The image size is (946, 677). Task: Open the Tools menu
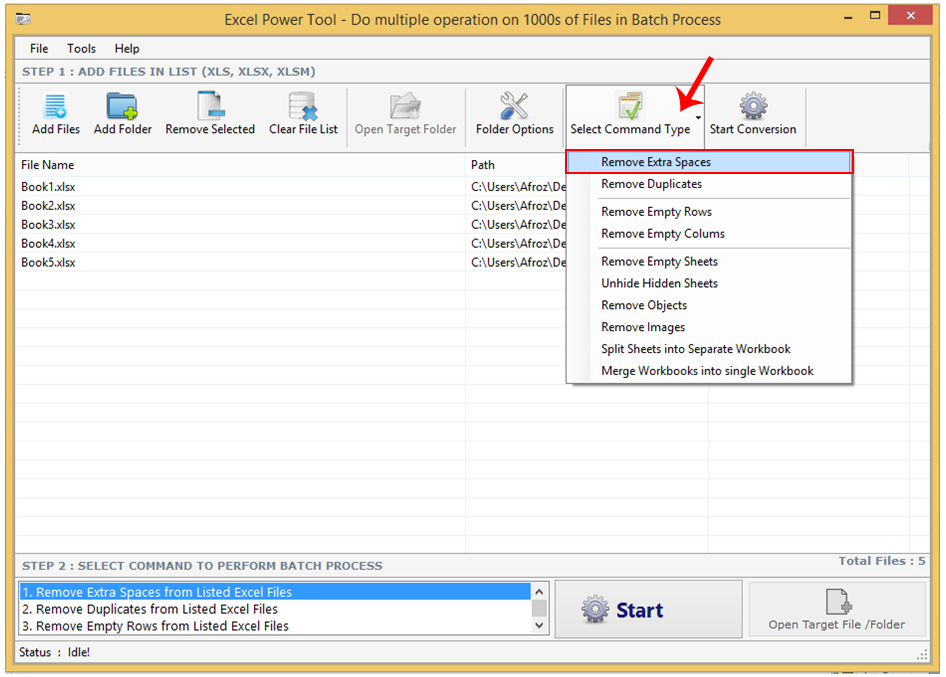click(x=81, y=48)
